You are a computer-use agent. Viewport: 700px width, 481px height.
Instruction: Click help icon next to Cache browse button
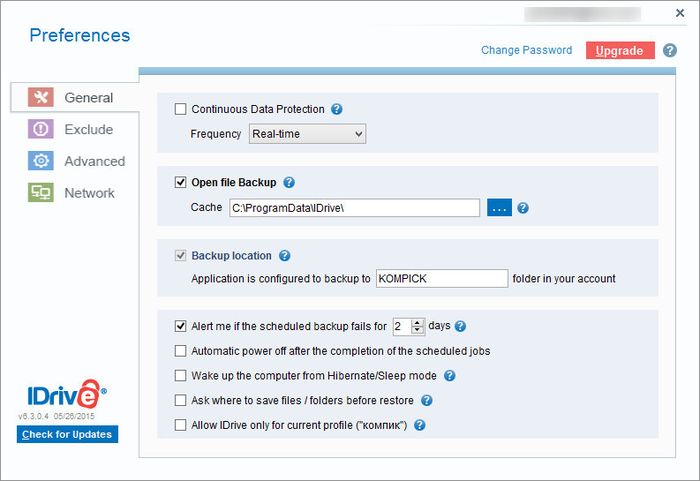[523, 208]
